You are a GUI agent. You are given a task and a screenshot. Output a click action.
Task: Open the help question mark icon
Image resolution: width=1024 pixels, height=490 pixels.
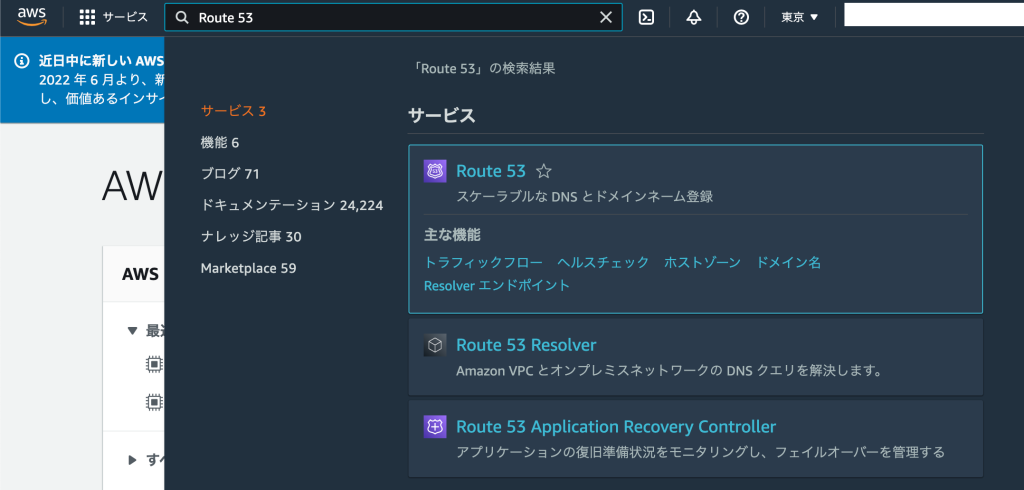coord(741,18)
